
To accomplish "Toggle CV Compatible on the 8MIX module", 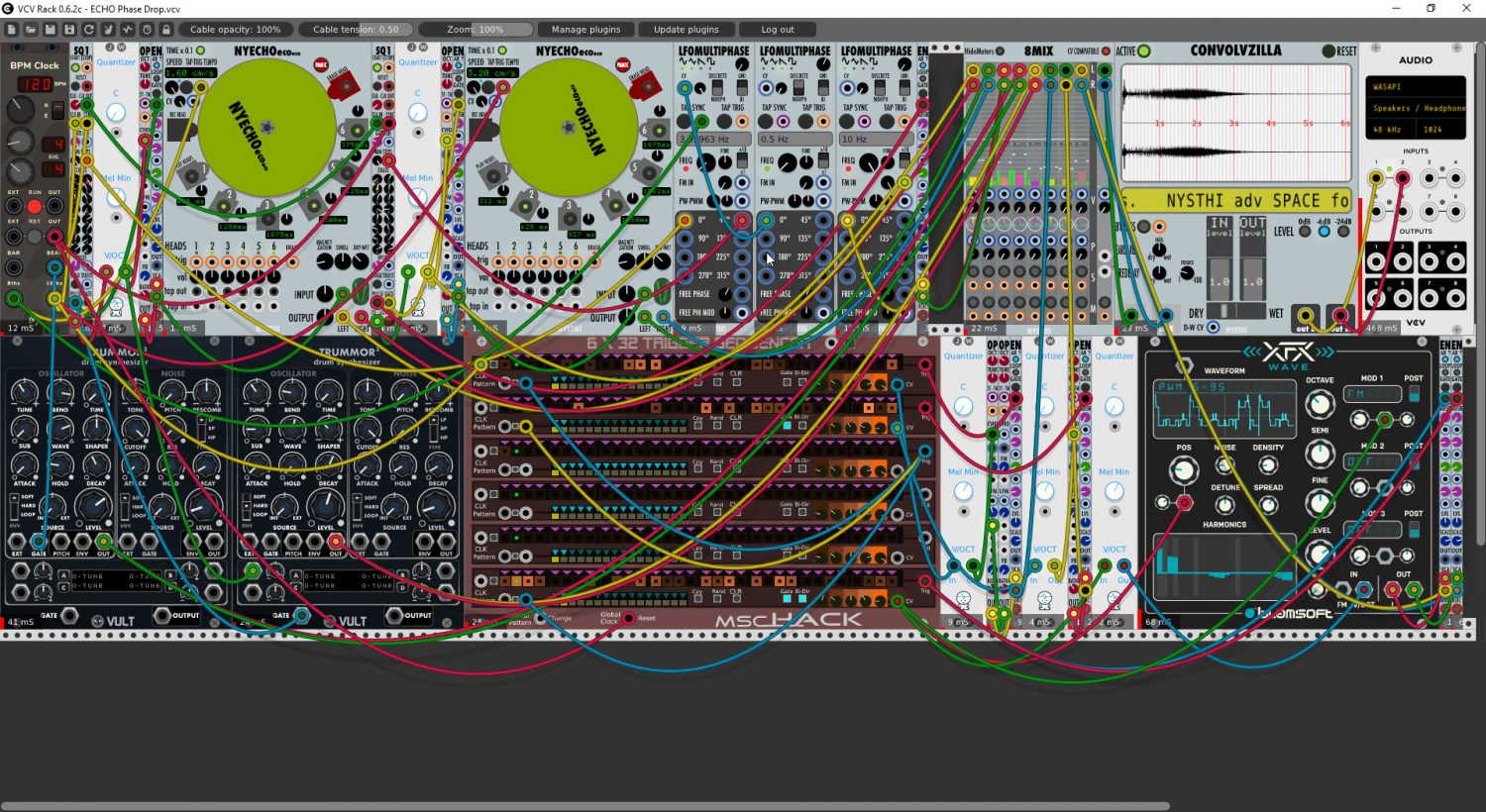I will pos(1106,51).
